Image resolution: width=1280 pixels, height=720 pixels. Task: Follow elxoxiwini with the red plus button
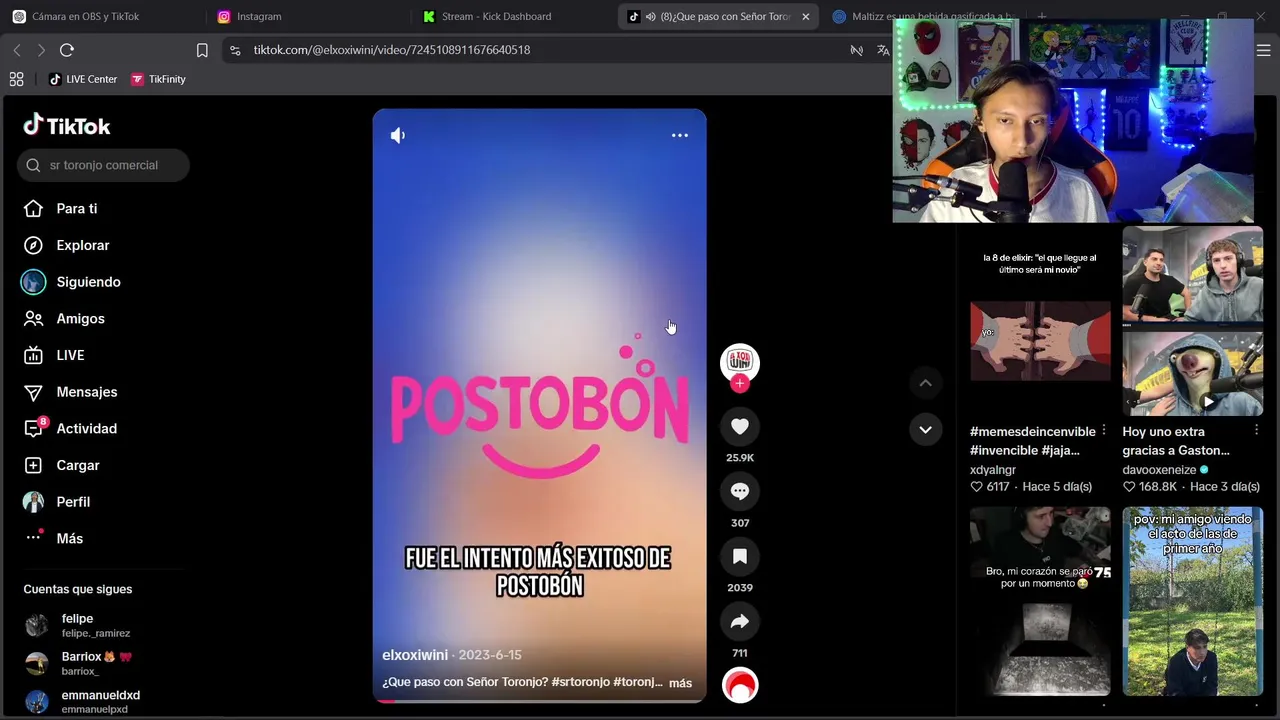click(740, 383)
